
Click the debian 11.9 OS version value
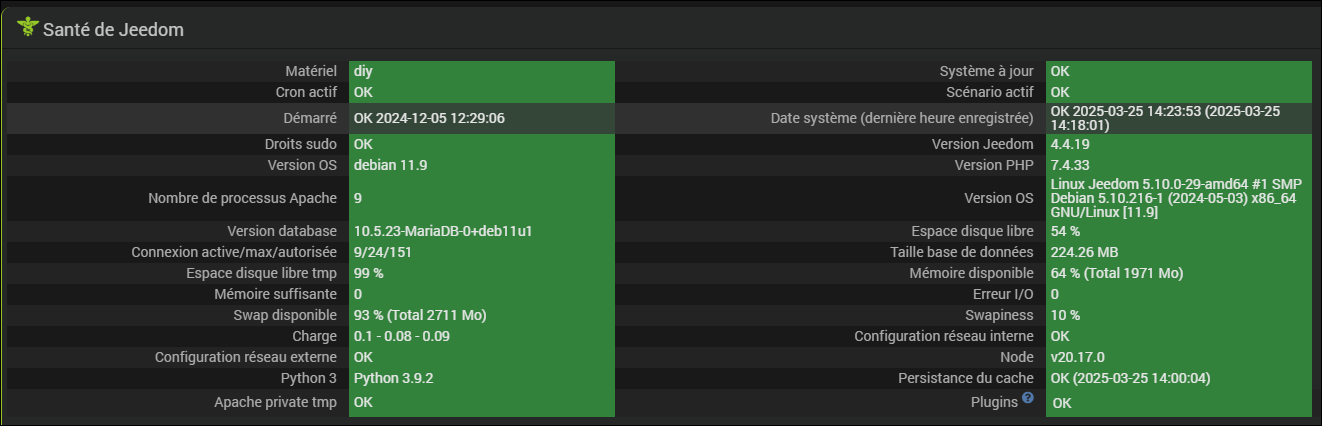click(x=391, y=165)
